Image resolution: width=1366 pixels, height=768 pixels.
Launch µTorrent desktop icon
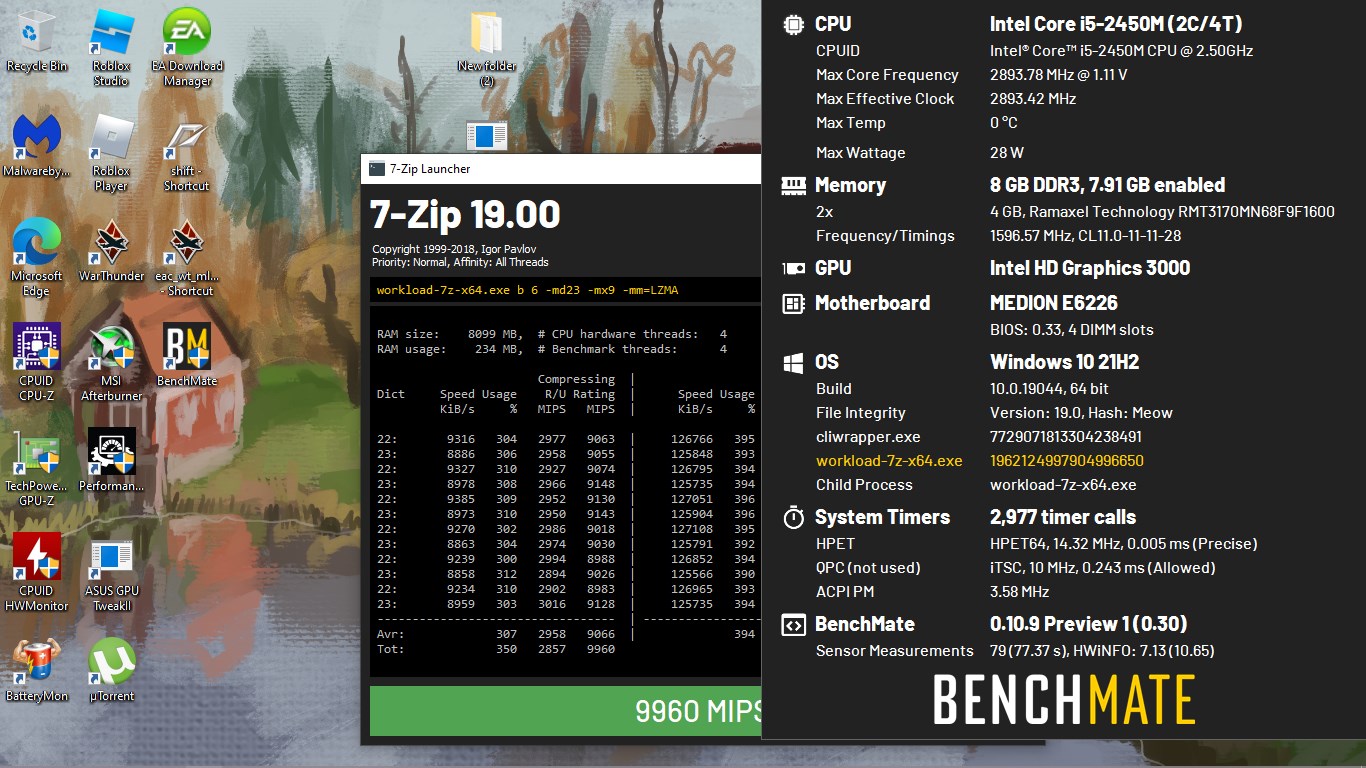point(111,670)
